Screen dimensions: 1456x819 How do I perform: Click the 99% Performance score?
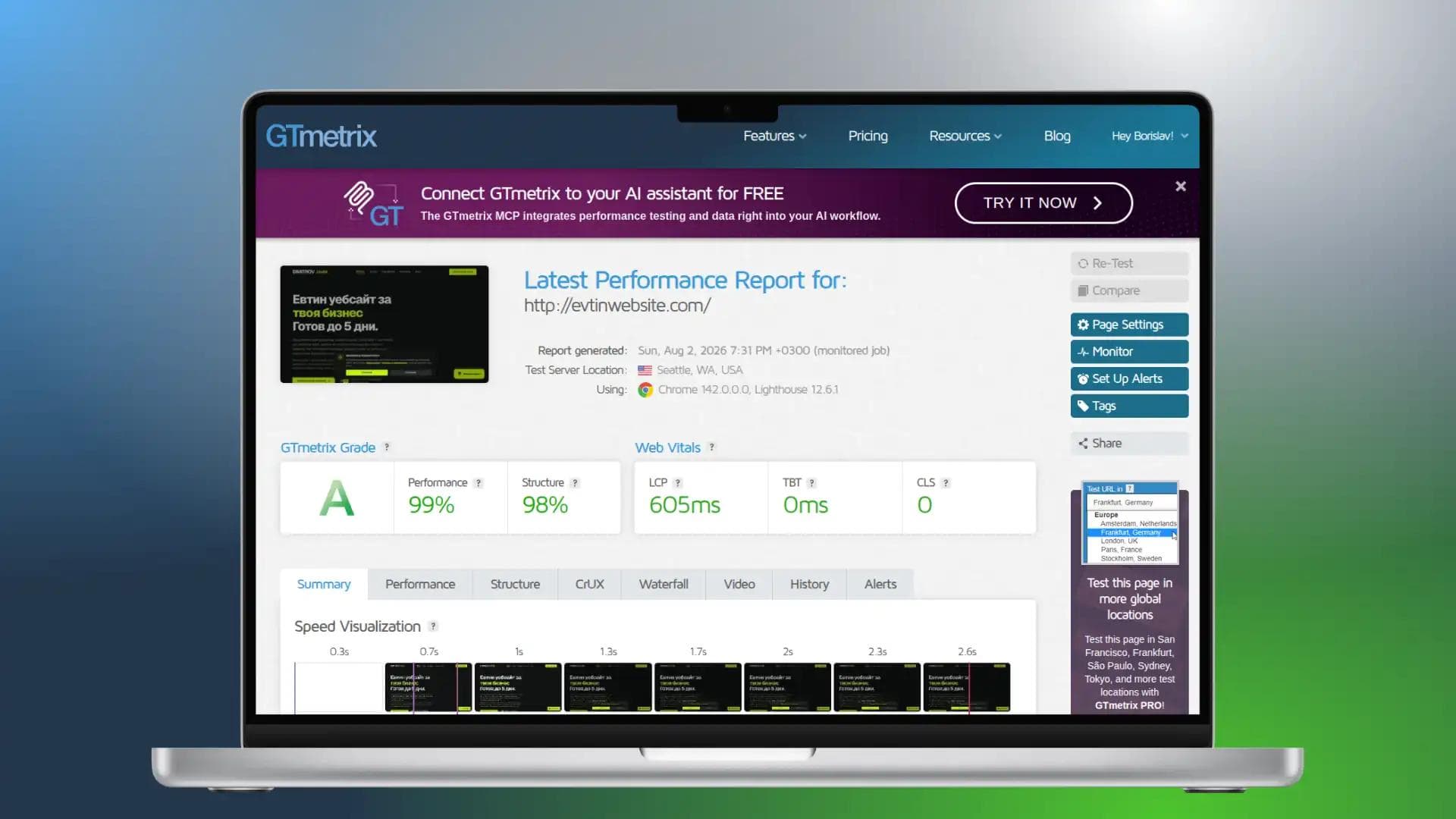(431, 505)
